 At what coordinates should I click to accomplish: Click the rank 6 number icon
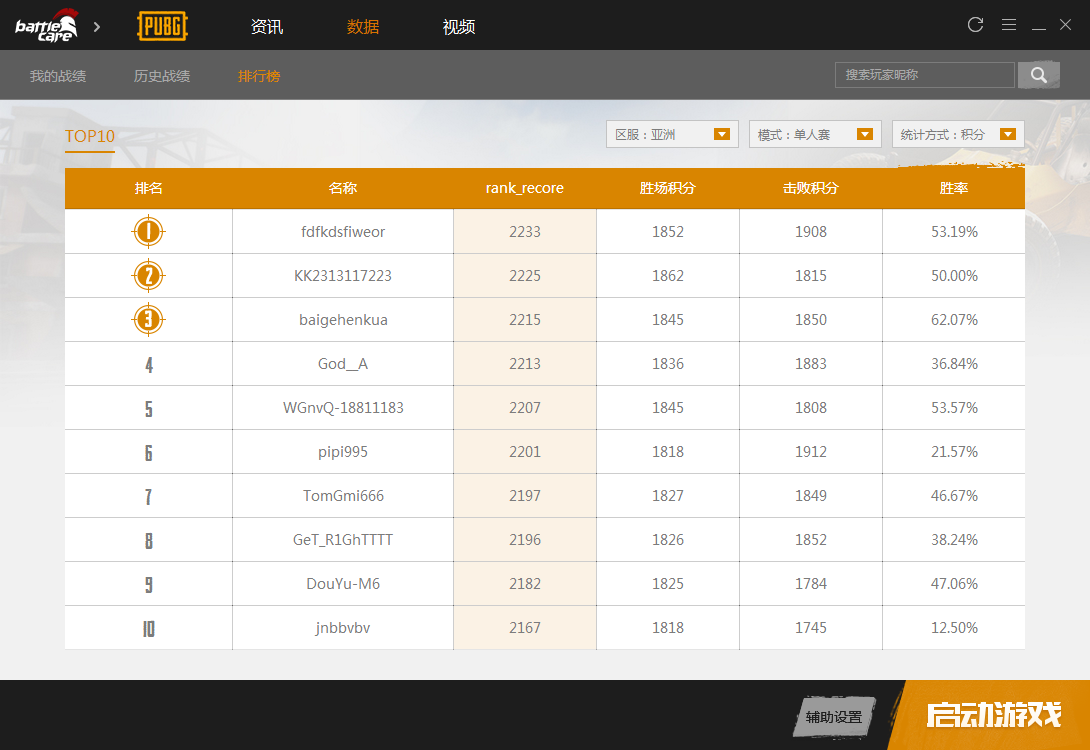(149, 453)
